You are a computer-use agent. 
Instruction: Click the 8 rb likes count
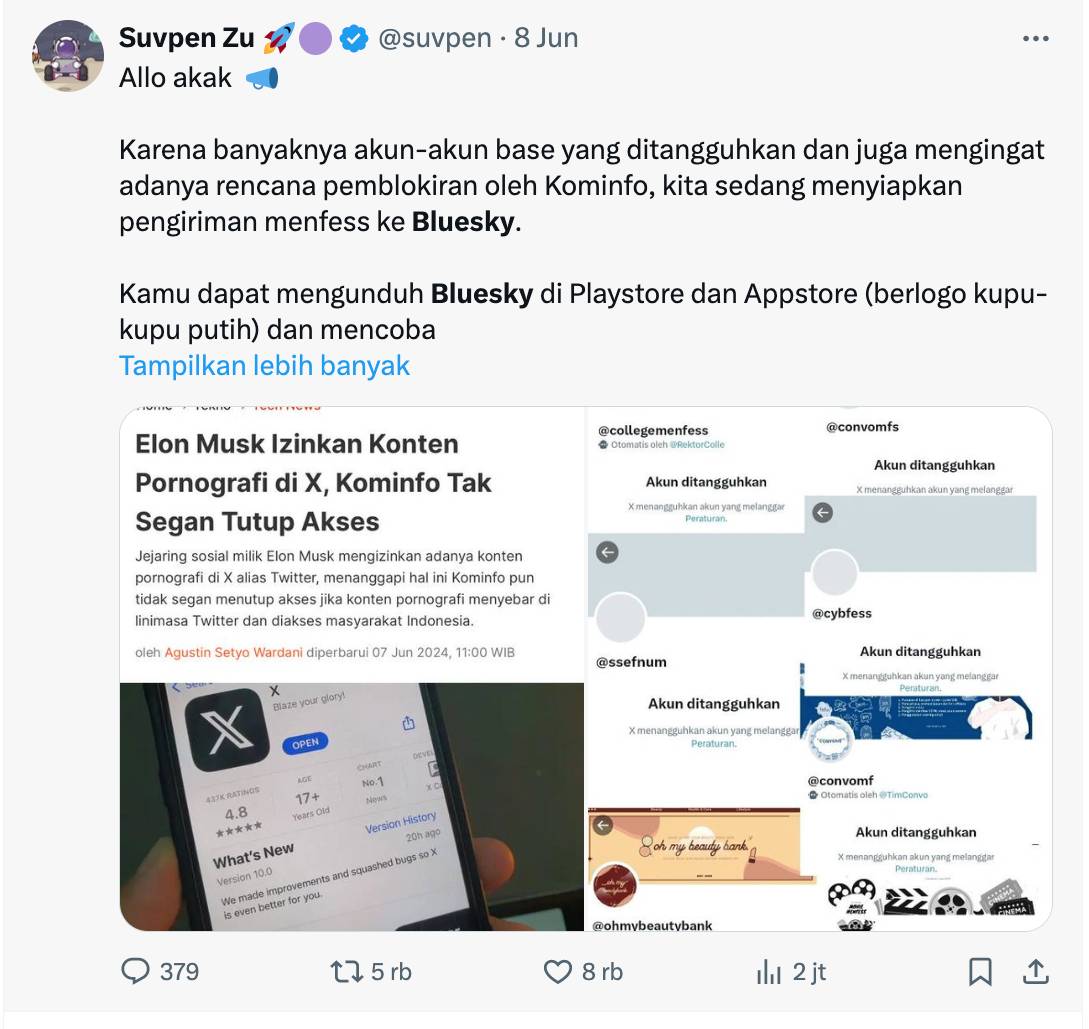coord(602,971)
